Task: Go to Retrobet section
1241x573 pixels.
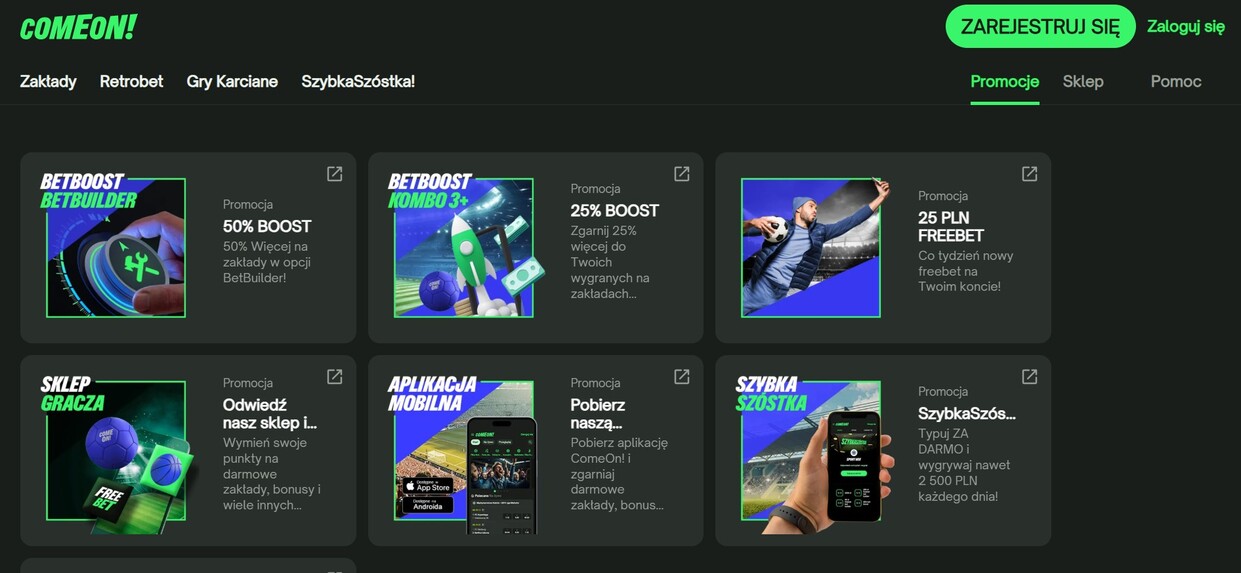Action: tap(131, 82)
